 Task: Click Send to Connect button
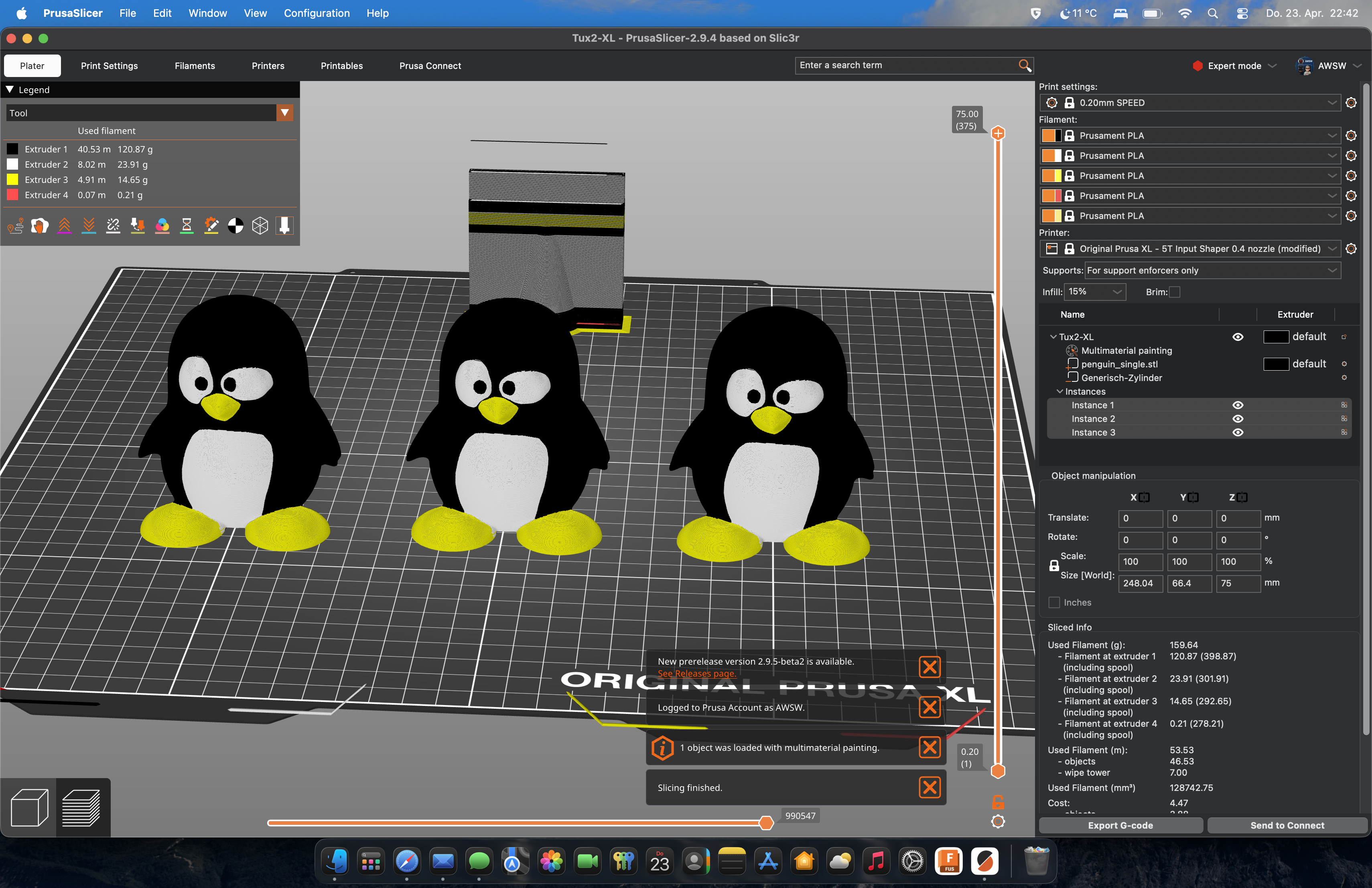tap(1287, 826)
